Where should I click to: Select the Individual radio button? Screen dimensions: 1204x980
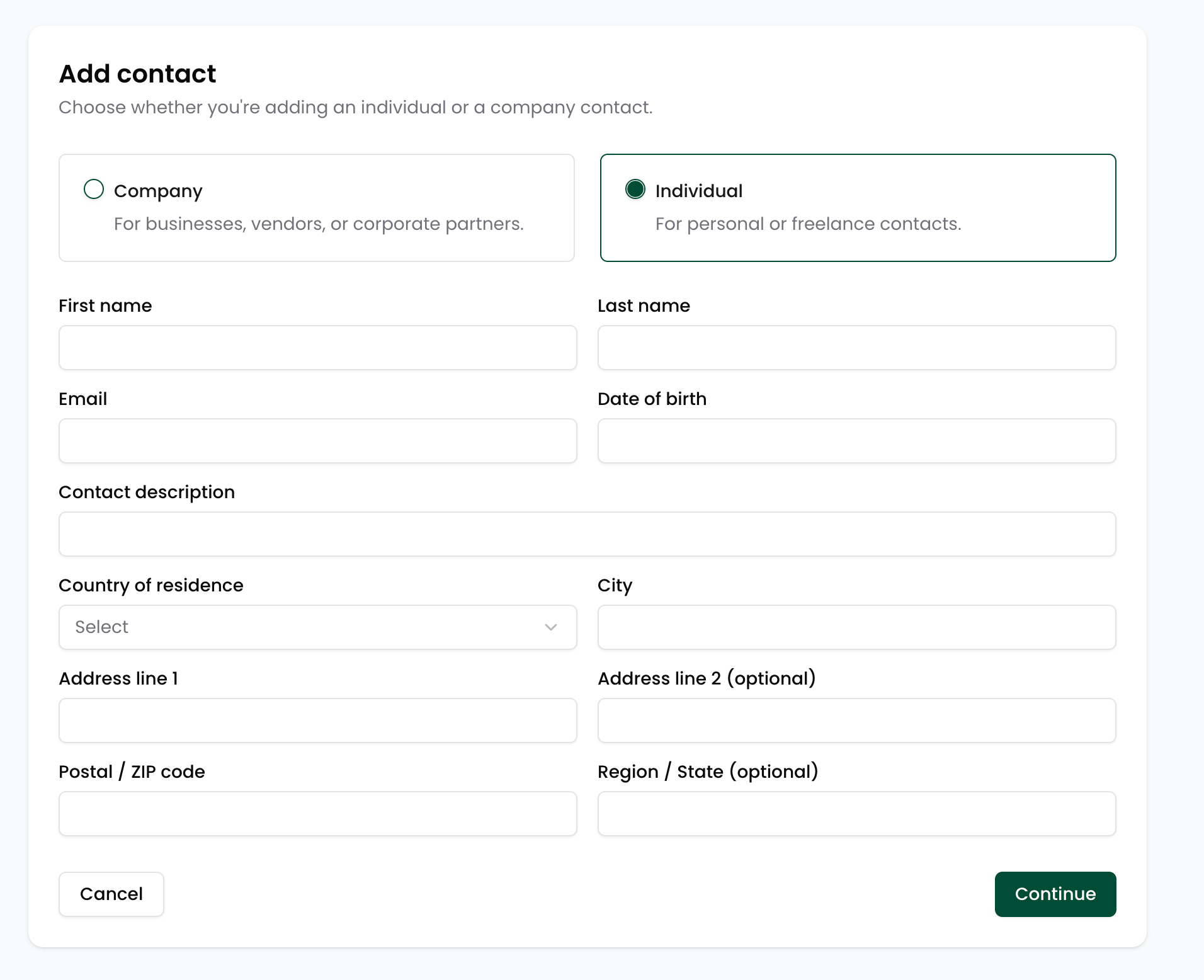(635, 190)
